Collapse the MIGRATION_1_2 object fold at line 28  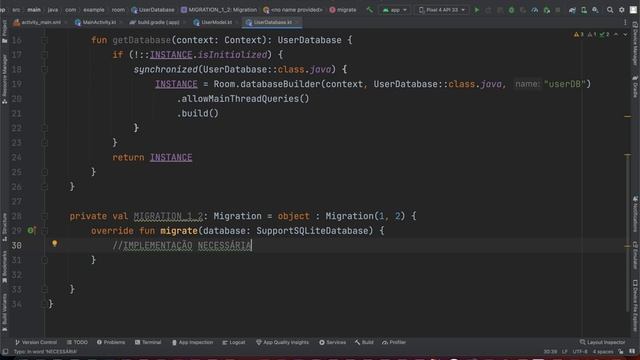44,216
